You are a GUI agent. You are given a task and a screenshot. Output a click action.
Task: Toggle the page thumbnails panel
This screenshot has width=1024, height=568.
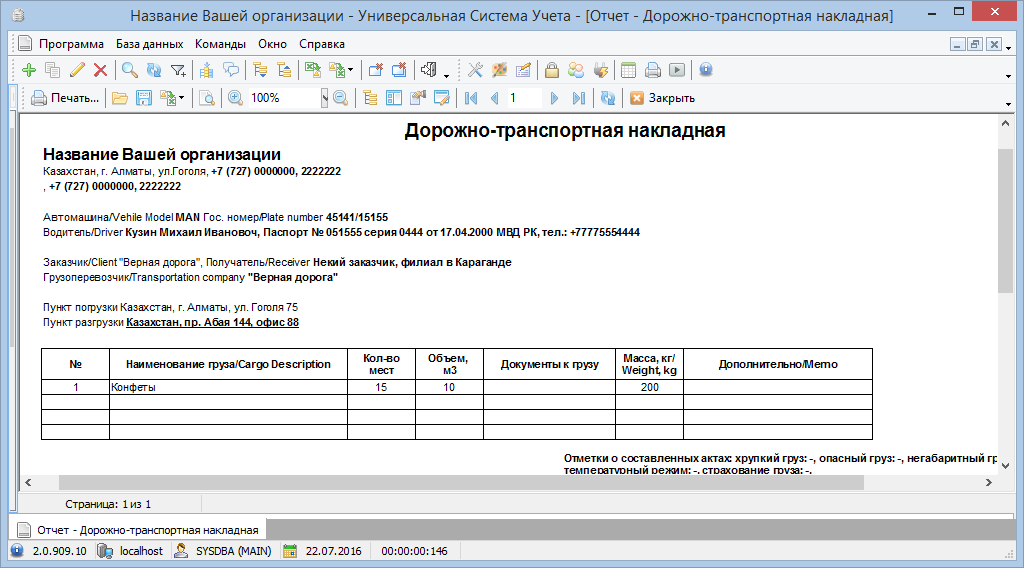click(393, 98)
